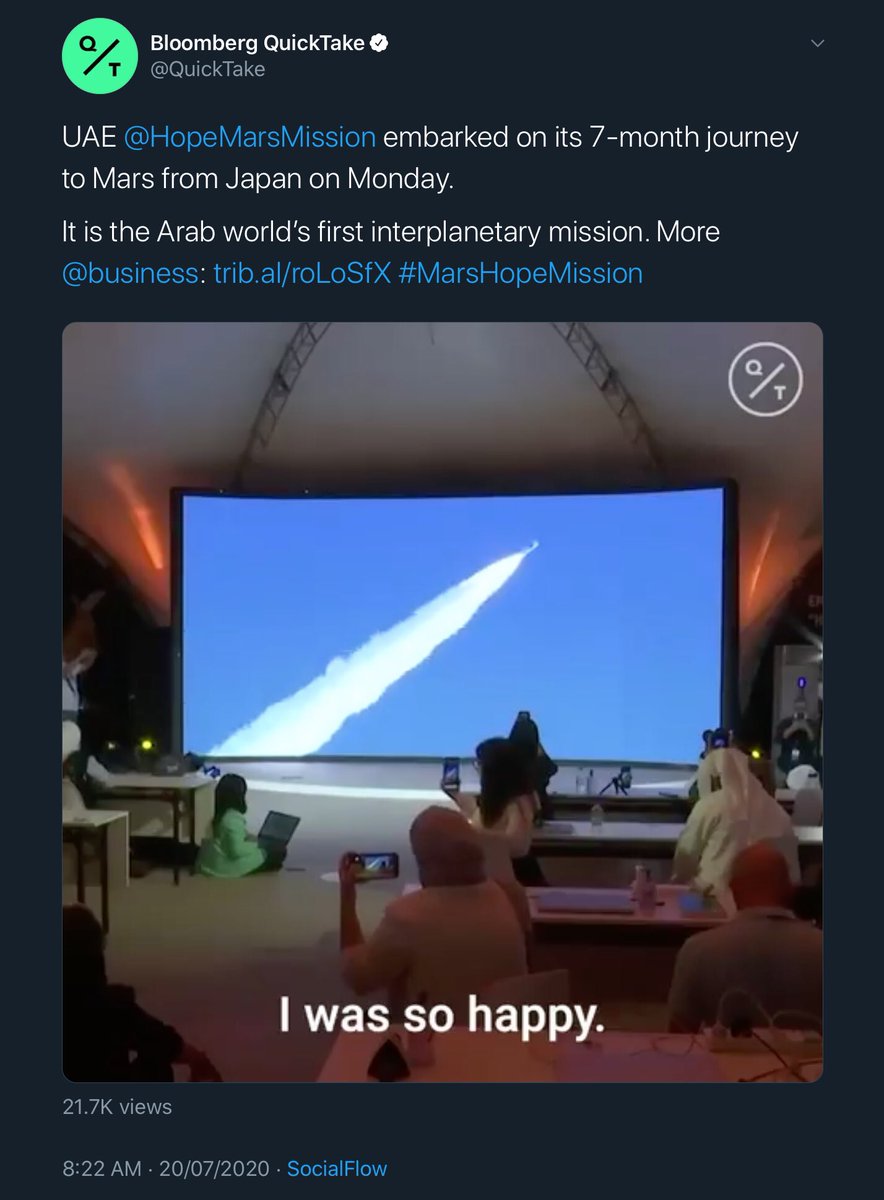Click the @QuickTake handle
884x1200 pixels.
(207, 70)
